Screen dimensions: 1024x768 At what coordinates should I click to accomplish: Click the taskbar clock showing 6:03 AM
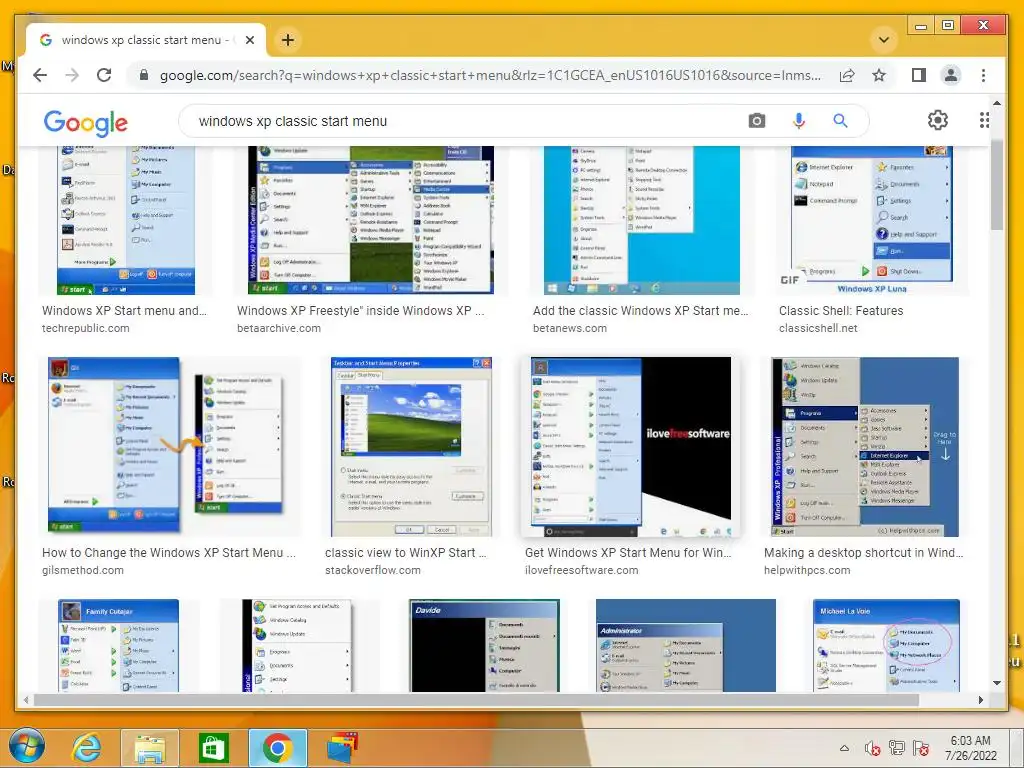(x=970, y=748)
